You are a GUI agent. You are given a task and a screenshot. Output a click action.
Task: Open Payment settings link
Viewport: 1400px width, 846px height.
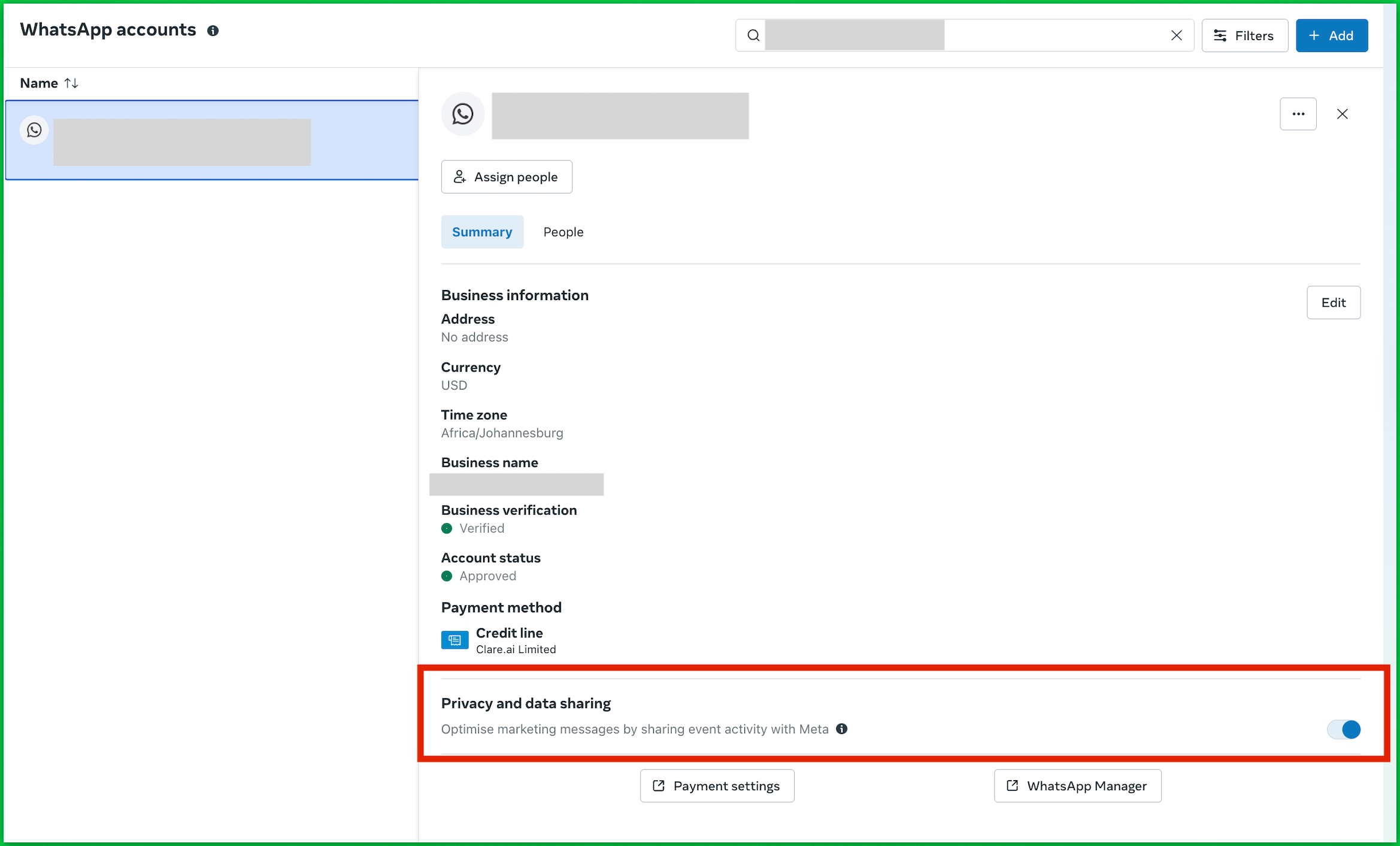(x=717, y=785)
